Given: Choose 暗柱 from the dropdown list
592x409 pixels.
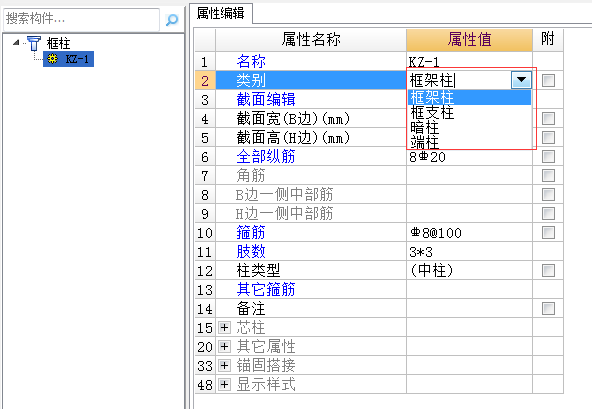Looking at the screenshot, I should (x=469, y=128).
